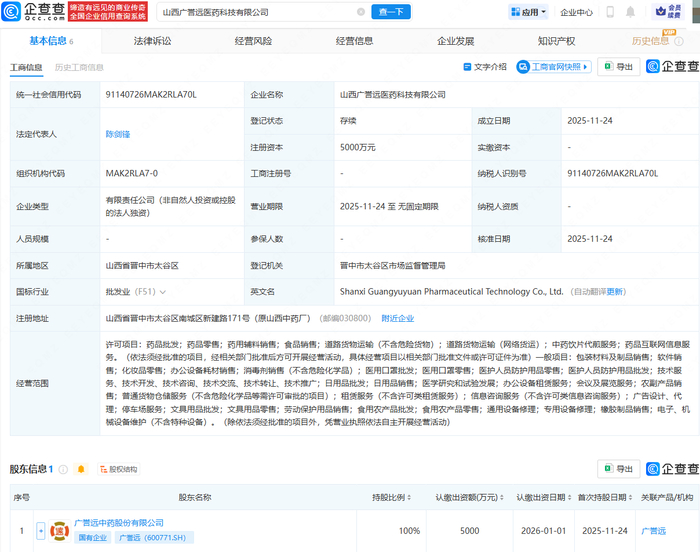Export business info with top 导出 button
700x552 pixels.
click(x=618, y=67)
